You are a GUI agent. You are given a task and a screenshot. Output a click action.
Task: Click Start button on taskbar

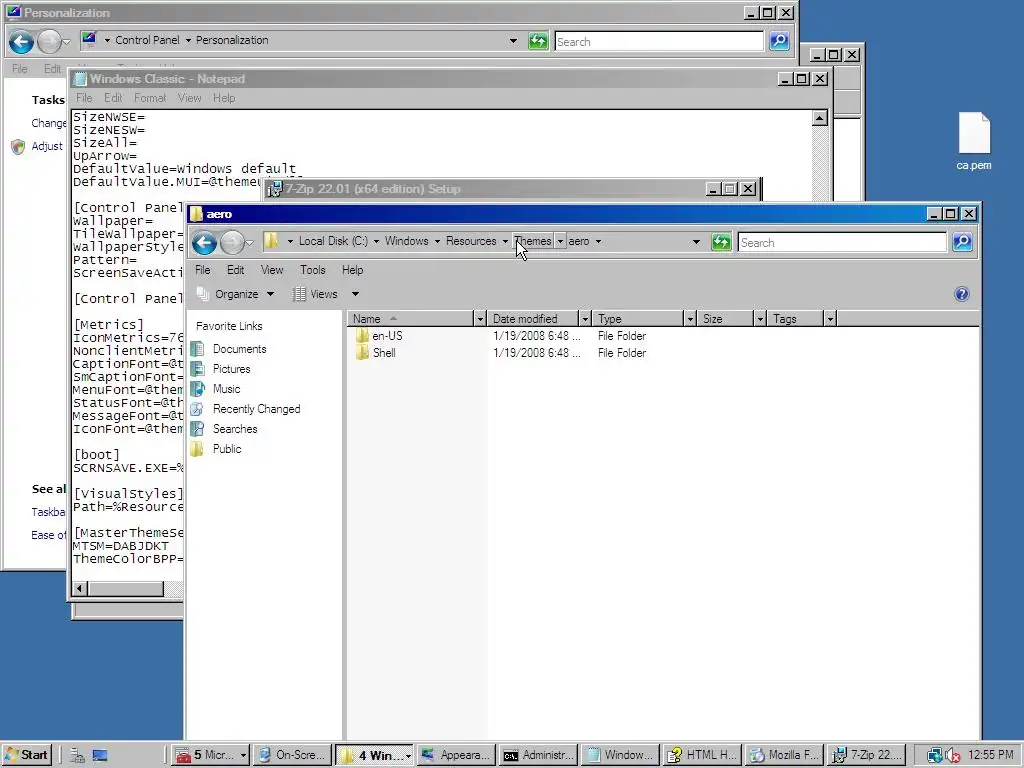26,755
